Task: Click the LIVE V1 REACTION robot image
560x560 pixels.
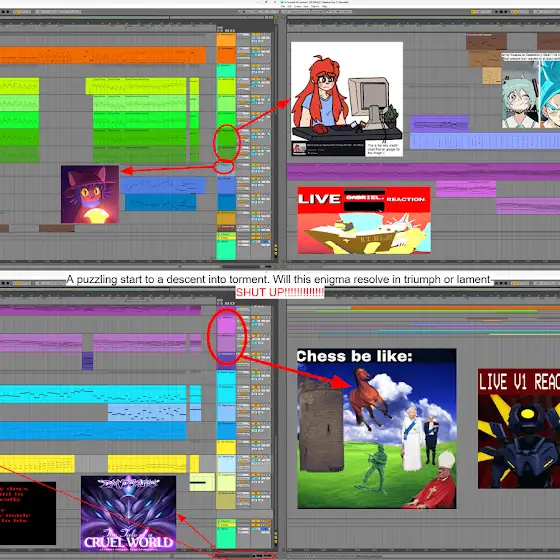Action: pyautogui.click(x=519, y=428)
